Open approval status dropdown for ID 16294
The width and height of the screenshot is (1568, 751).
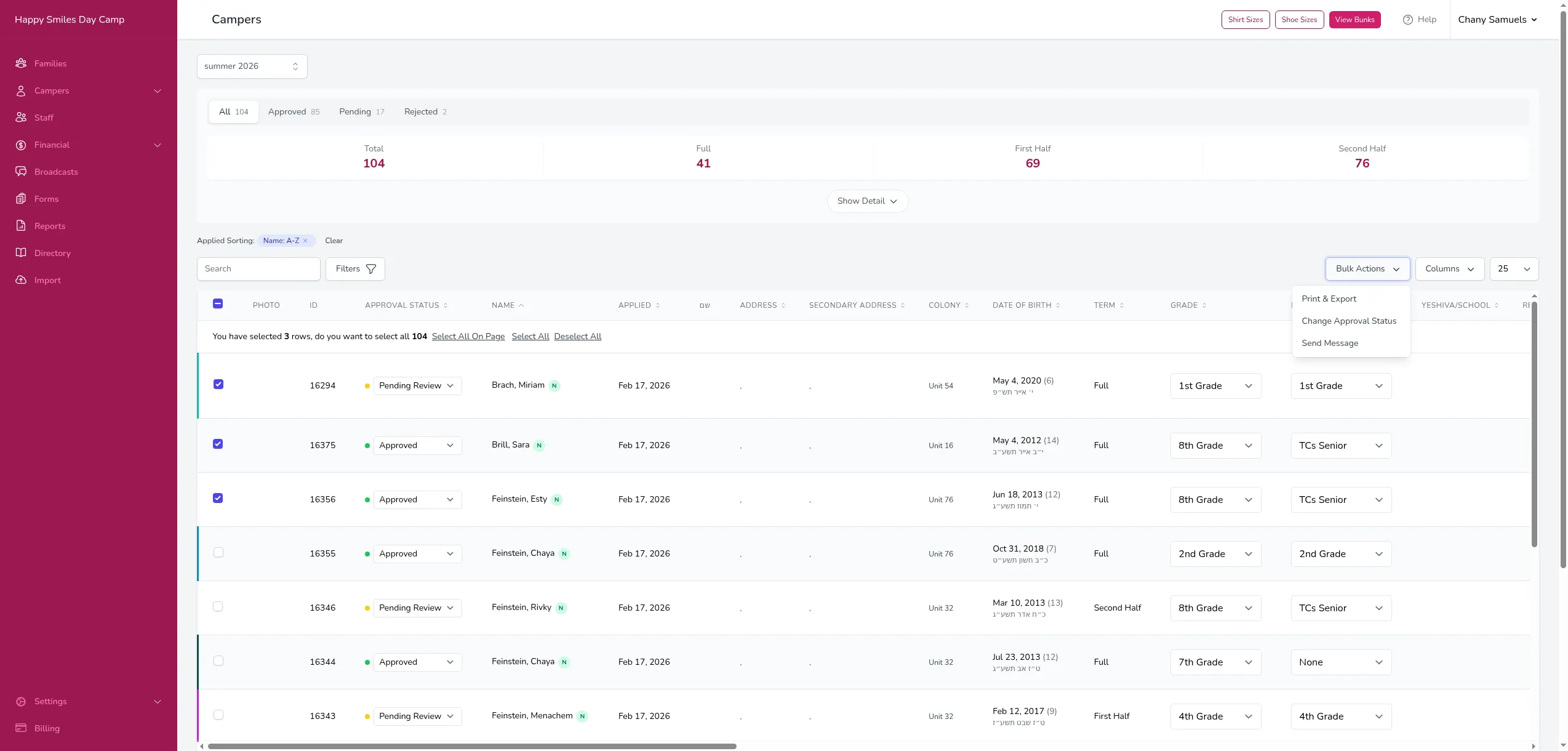coord(417,386)
